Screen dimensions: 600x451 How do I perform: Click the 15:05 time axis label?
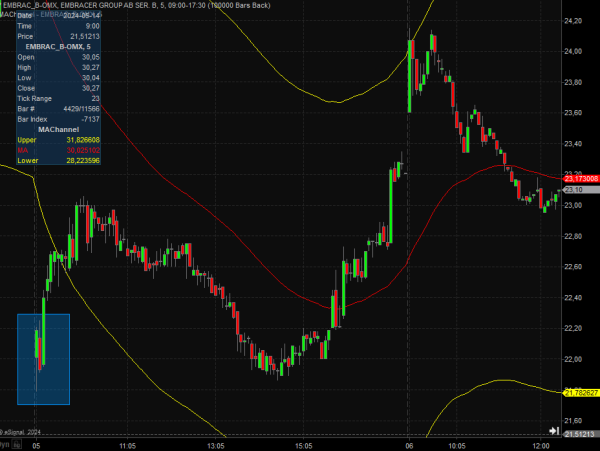coord(303,446)
